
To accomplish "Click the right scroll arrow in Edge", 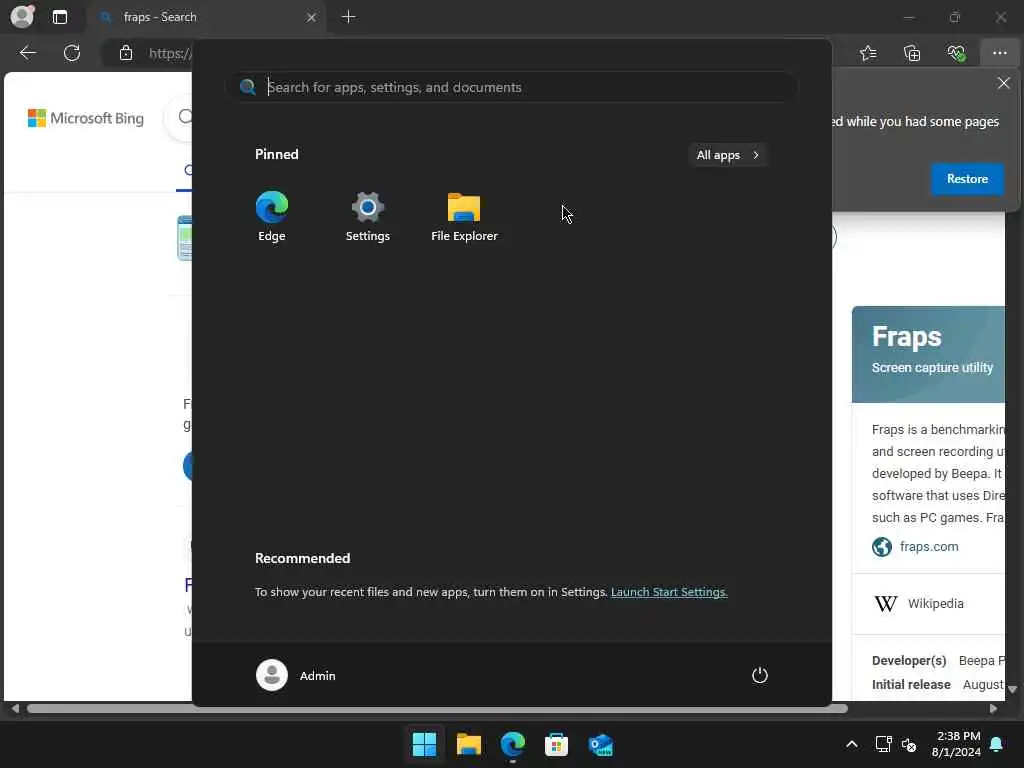I will [x=993, y=709].
